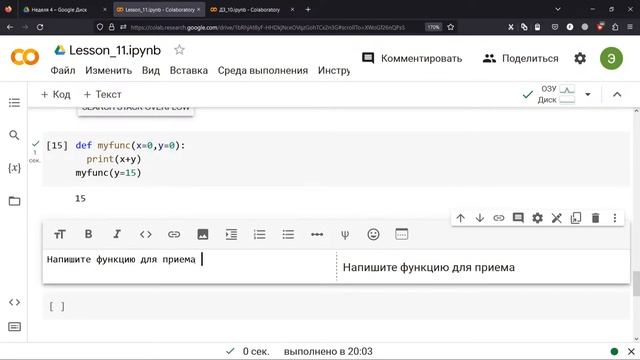Viewport: 640px width, 360px height.
Task: Click the markdown editor text area
Action: tap(189, 265)
